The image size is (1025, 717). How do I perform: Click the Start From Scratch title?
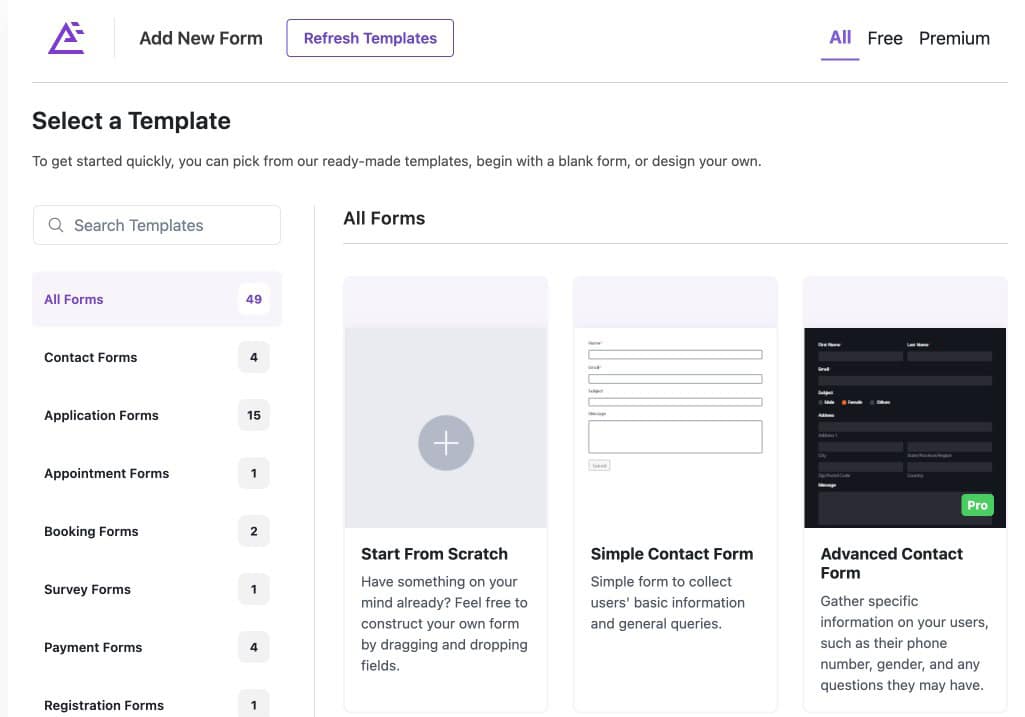coord(434,554)
